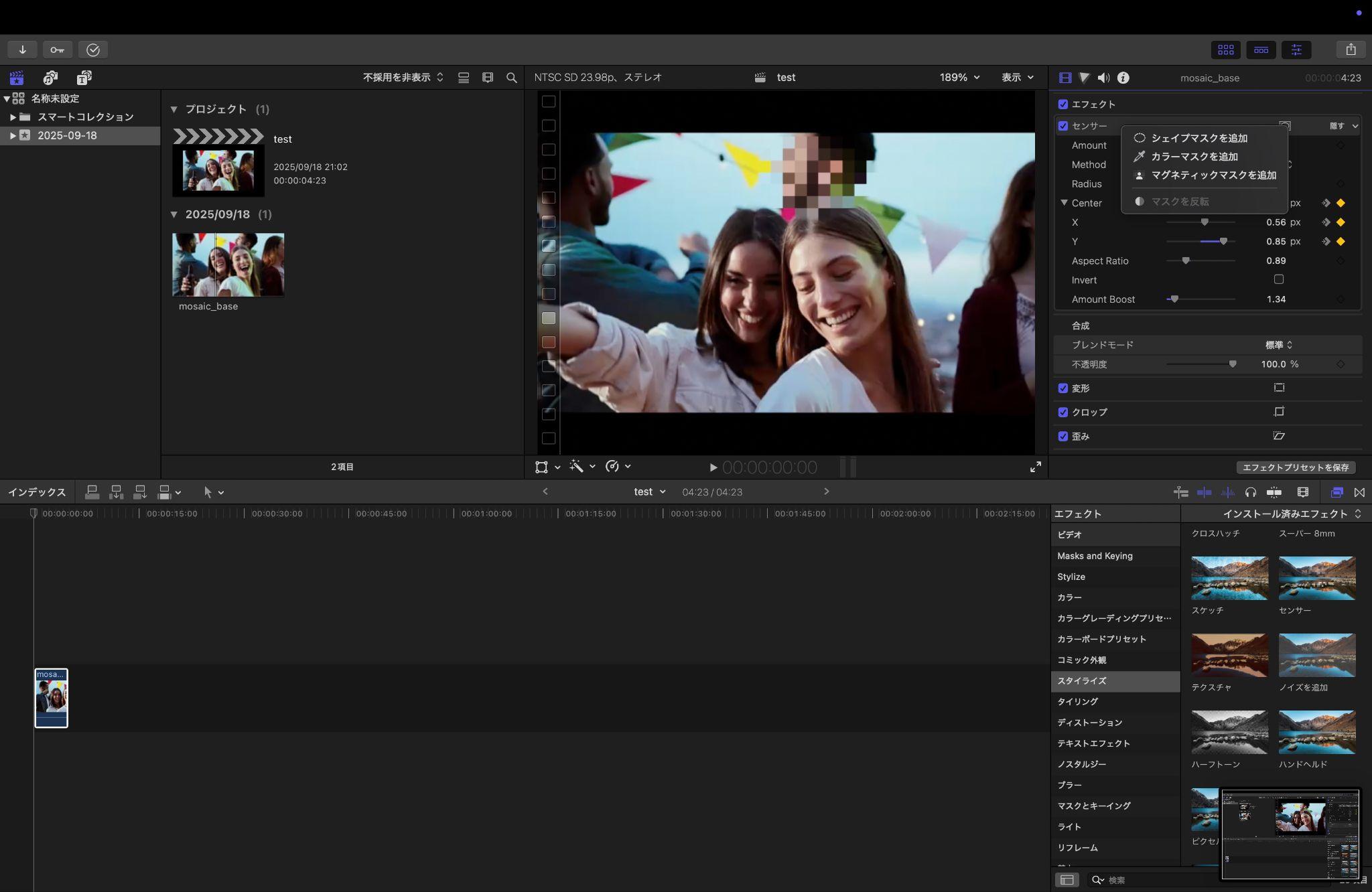Open the info inspector icon
Screen dimensions: 1372x892
pos(1123,78)
